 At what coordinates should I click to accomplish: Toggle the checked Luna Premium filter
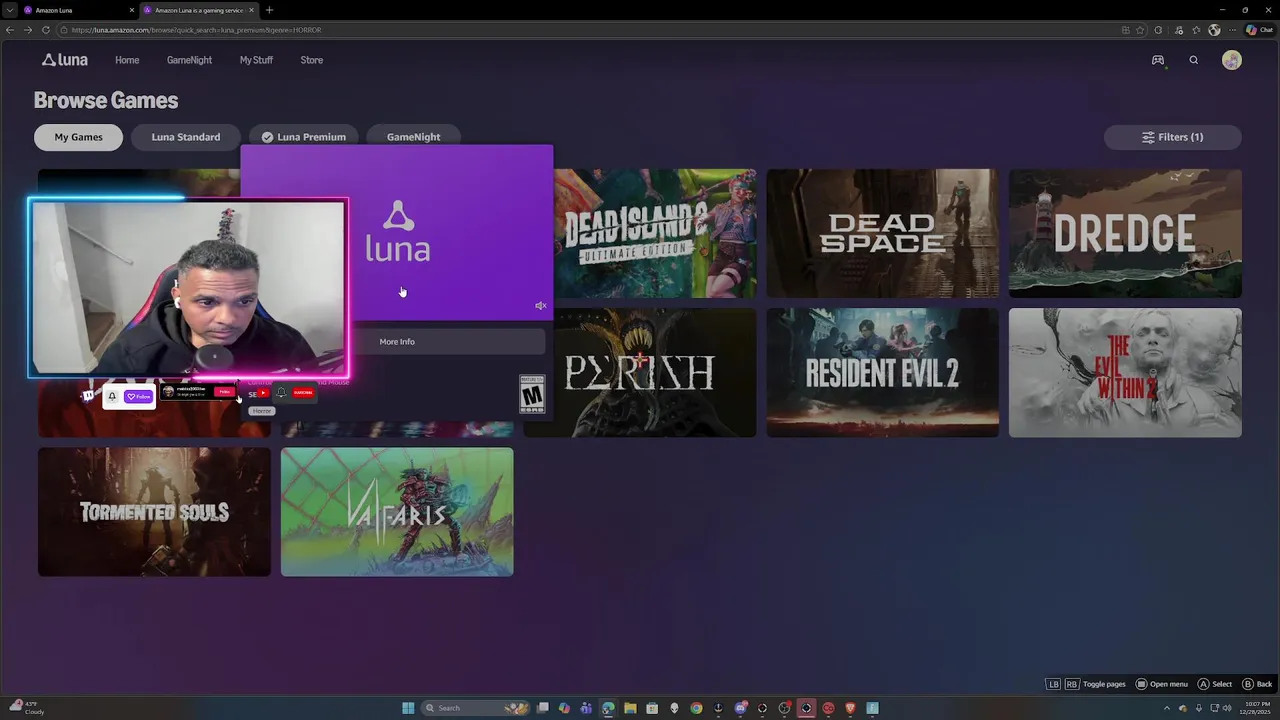[x=304, y=137]
